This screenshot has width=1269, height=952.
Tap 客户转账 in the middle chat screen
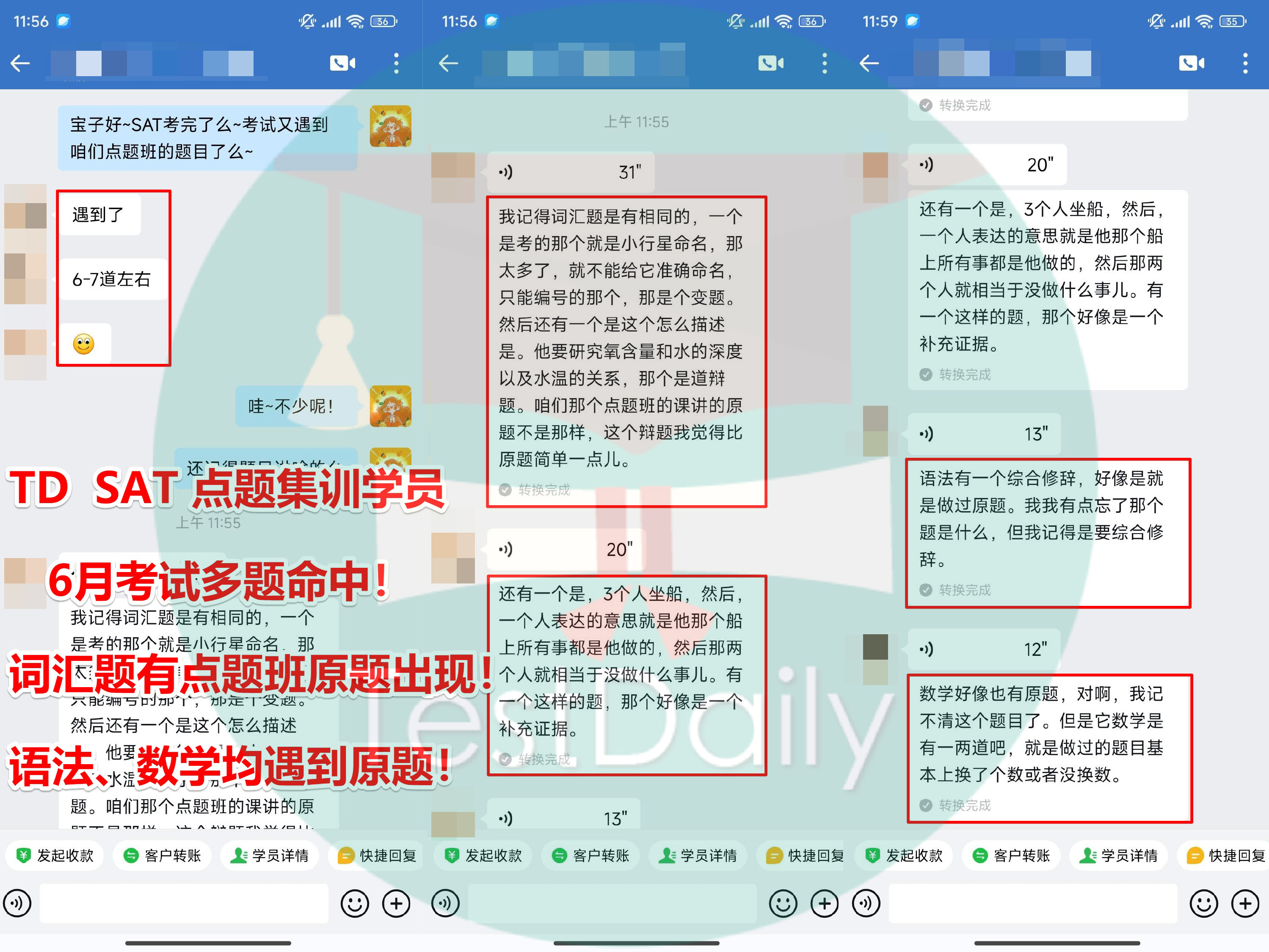click(590, 855)
